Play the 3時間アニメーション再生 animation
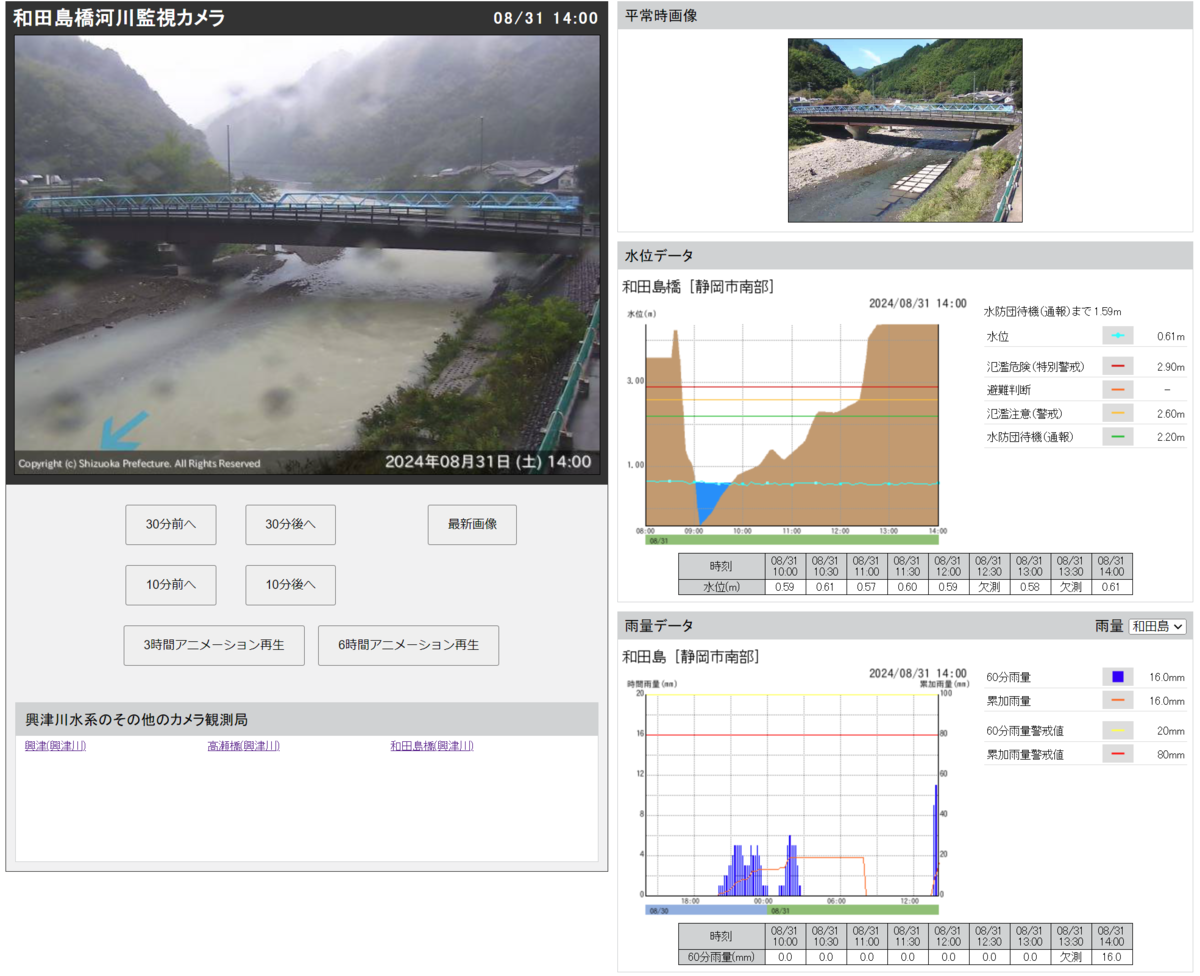 (215, 645)
